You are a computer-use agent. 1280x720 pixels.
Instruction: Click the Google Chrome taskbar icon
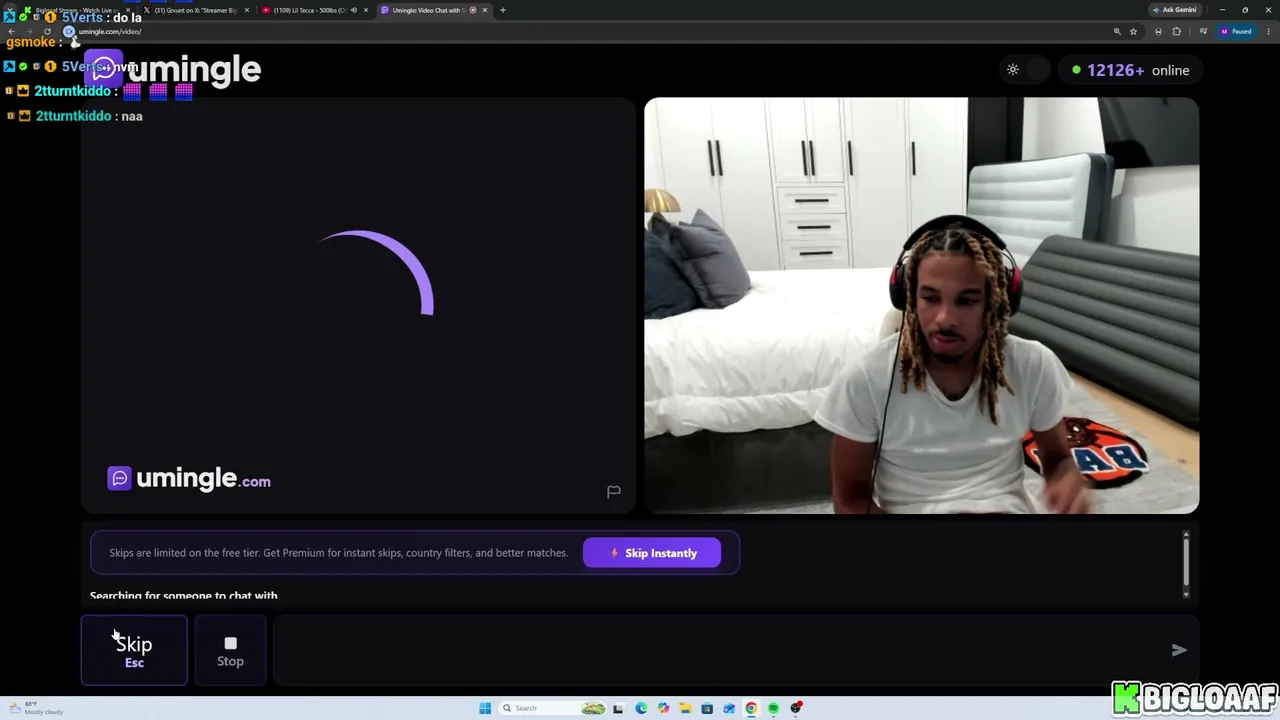(751, 708)
